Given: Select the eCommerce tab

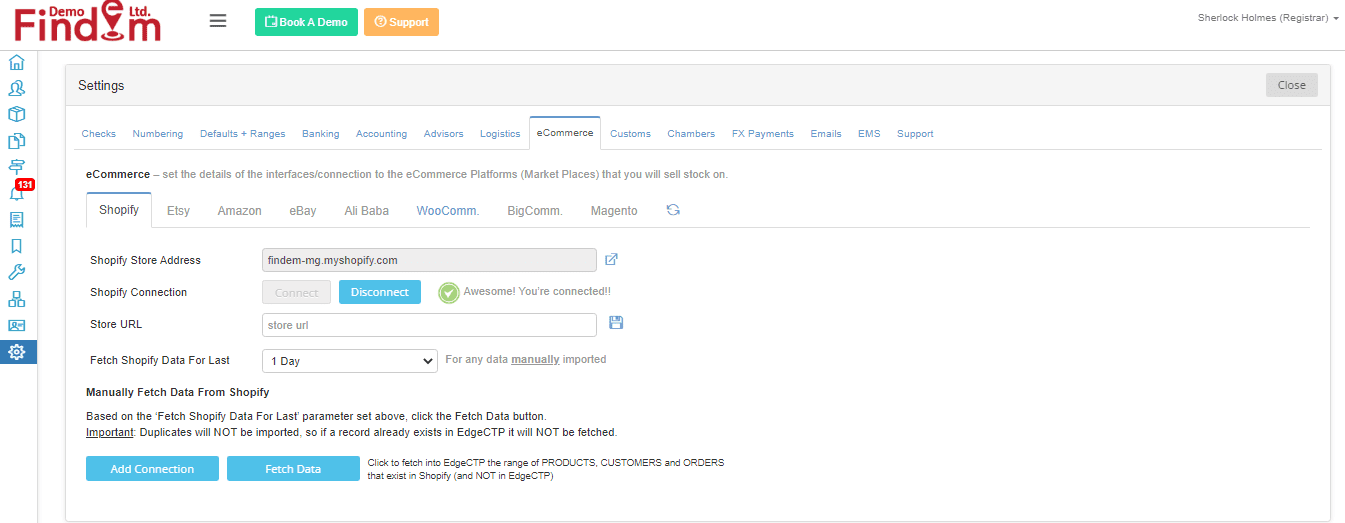Looking at the screenshot, I should tap(565, 133).
